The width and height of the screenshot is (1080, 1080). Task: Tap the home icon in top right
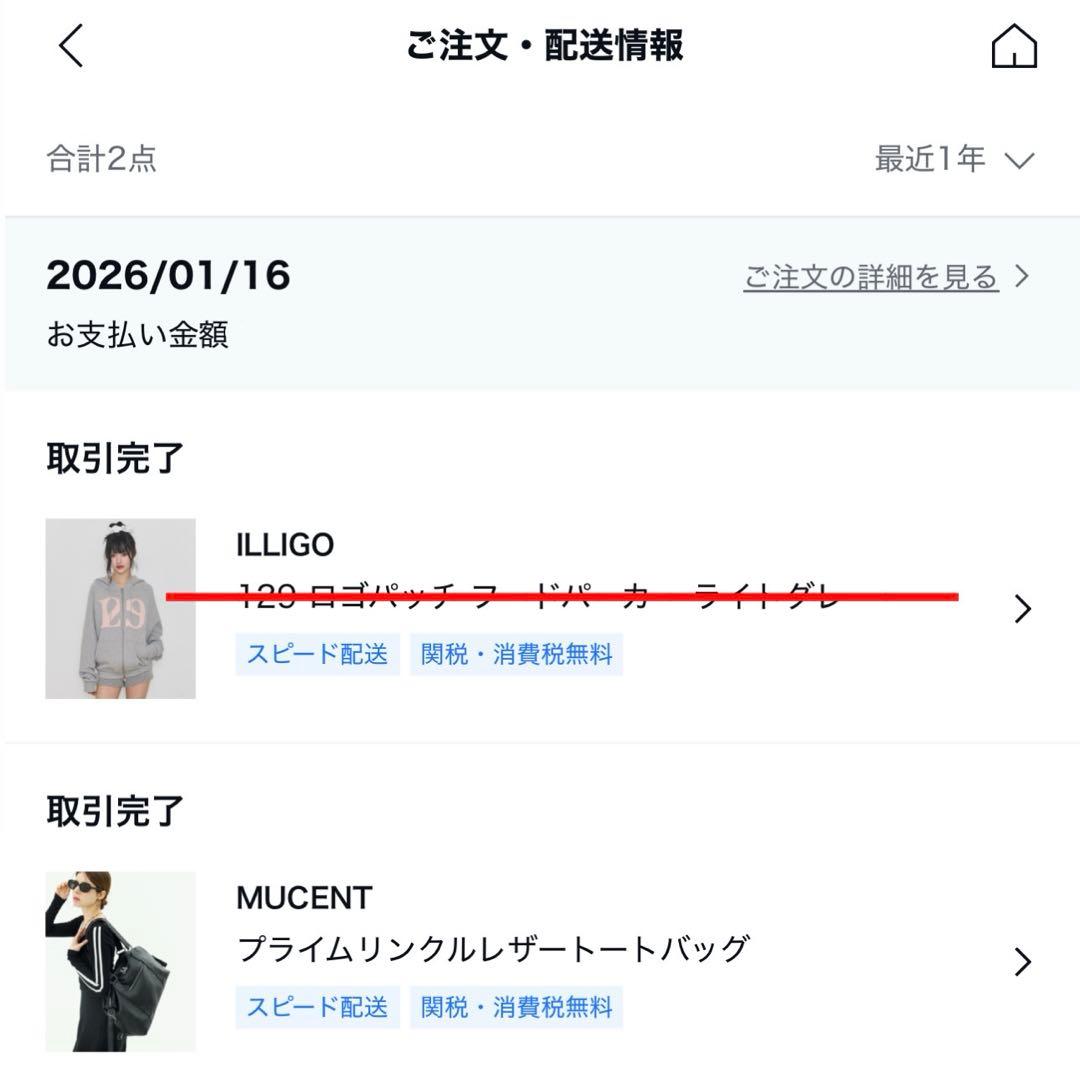pos(1013,46)
